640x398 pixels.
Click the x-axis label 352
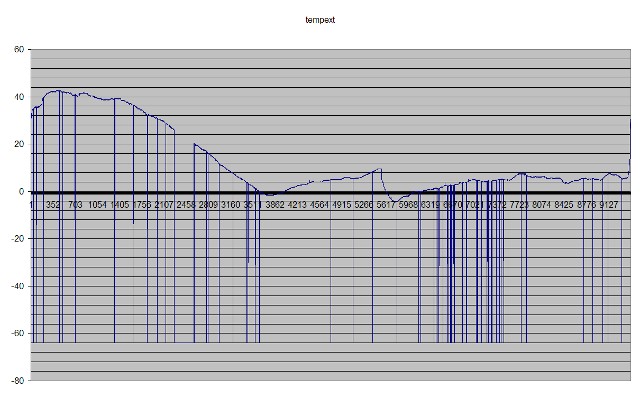coord(53,205)
